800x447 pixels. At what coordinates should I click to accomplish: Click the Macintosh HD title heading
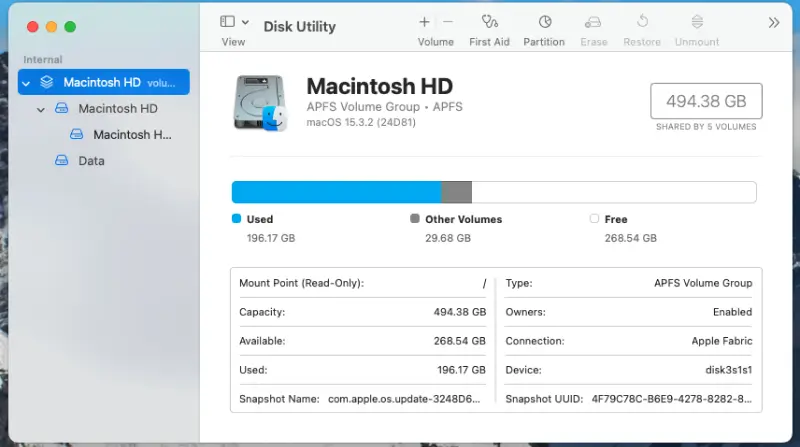[380, 86]
